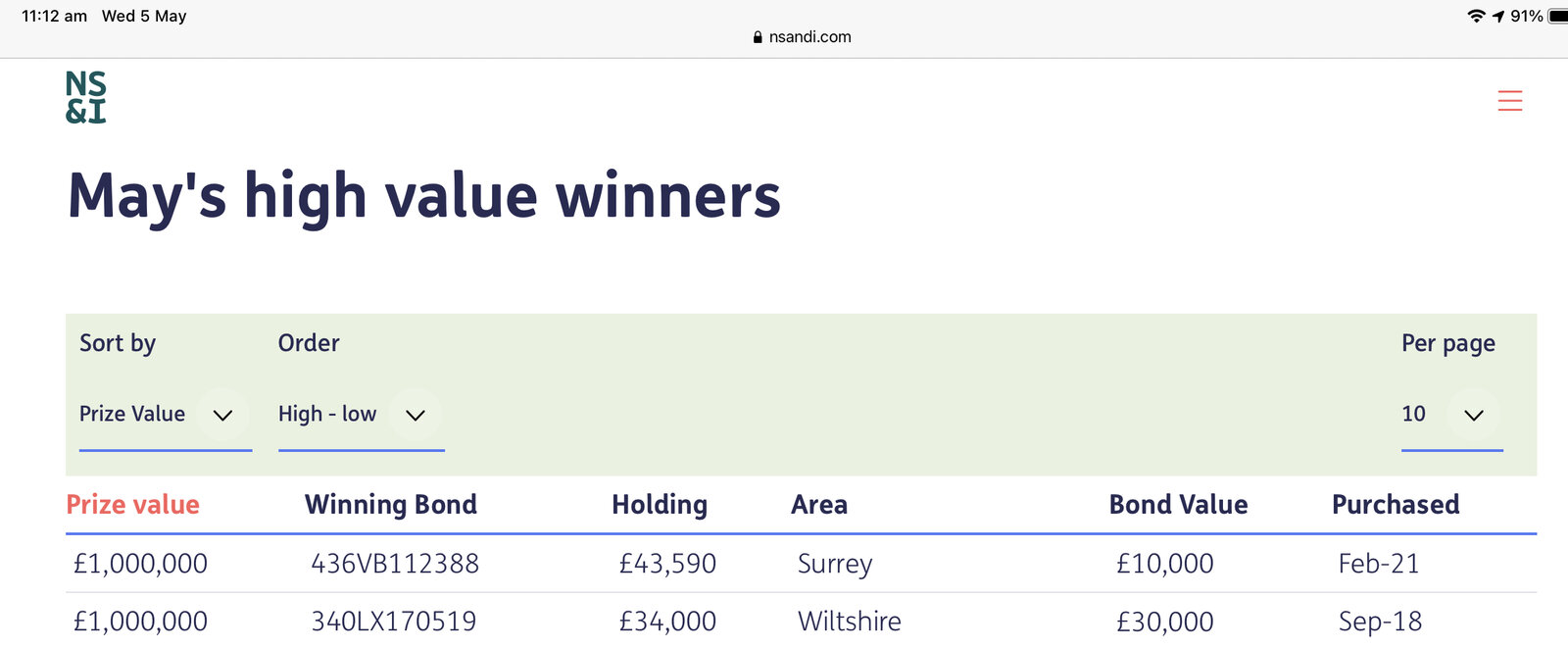The height and width of the screenshot is (648, 1568).
Task: Click the Bond Value column header
Action: tap(1178, 505)
